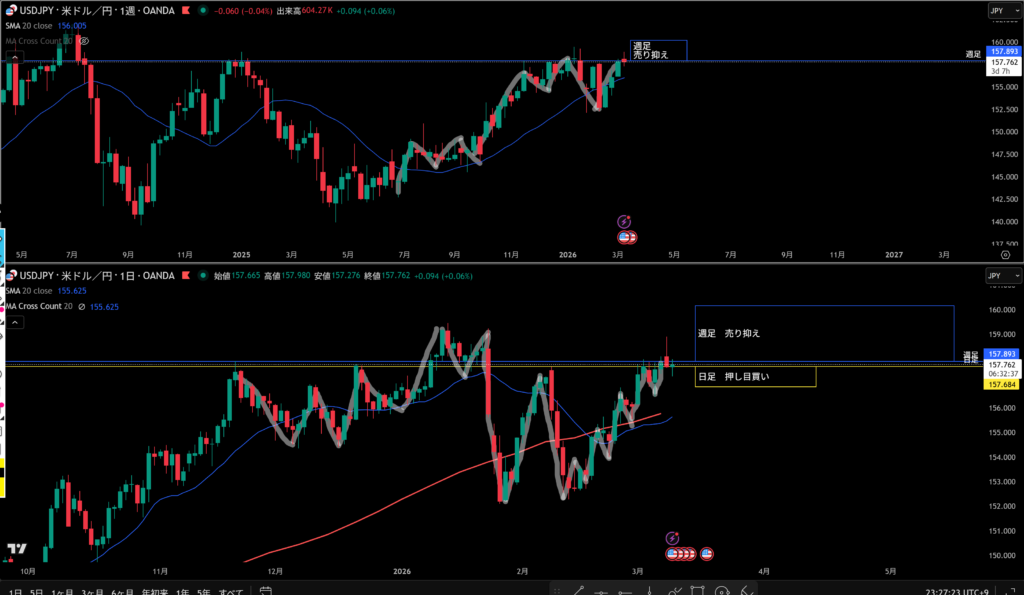This screenshot has height=595, width=1024.
Task: Click the TradingView logo on lower chart
Action: coord(16,549)
